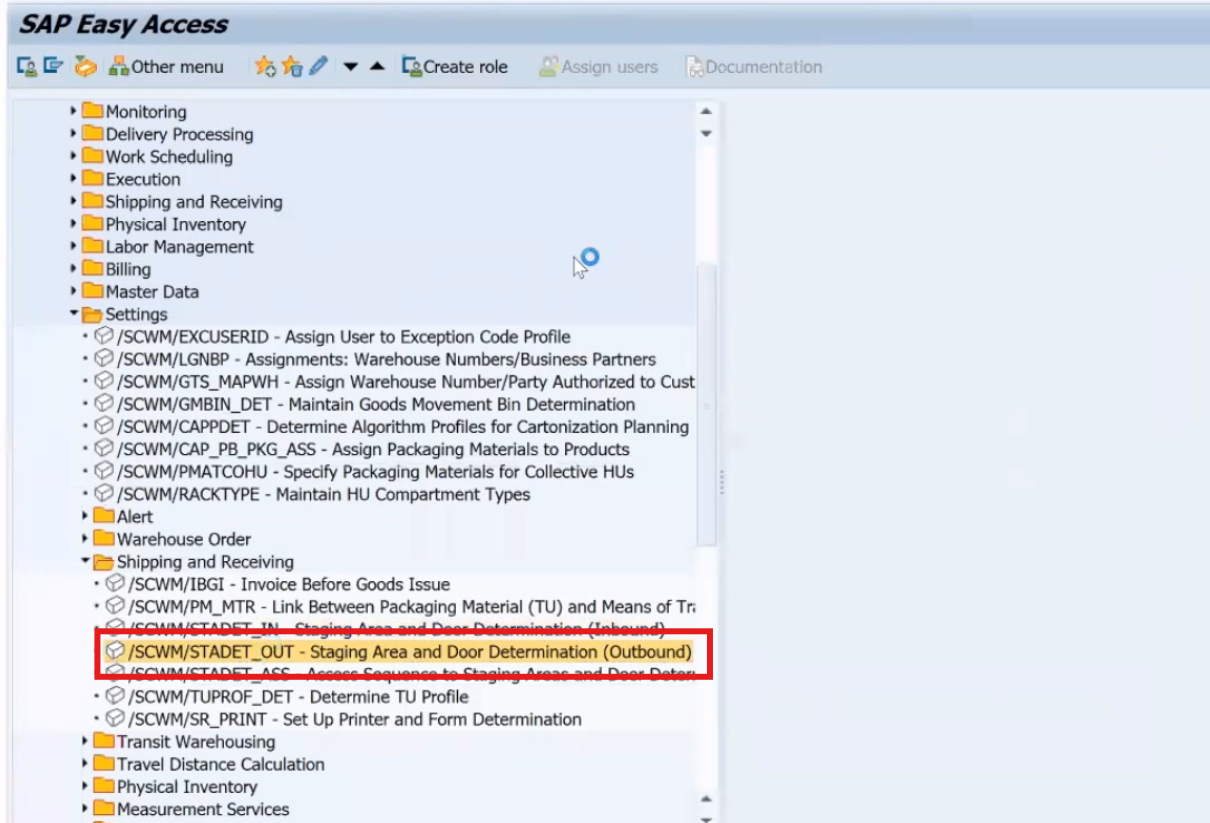Click cube icon of /SCWM/GMBIN_DET transaction

(x=103, y=404)
